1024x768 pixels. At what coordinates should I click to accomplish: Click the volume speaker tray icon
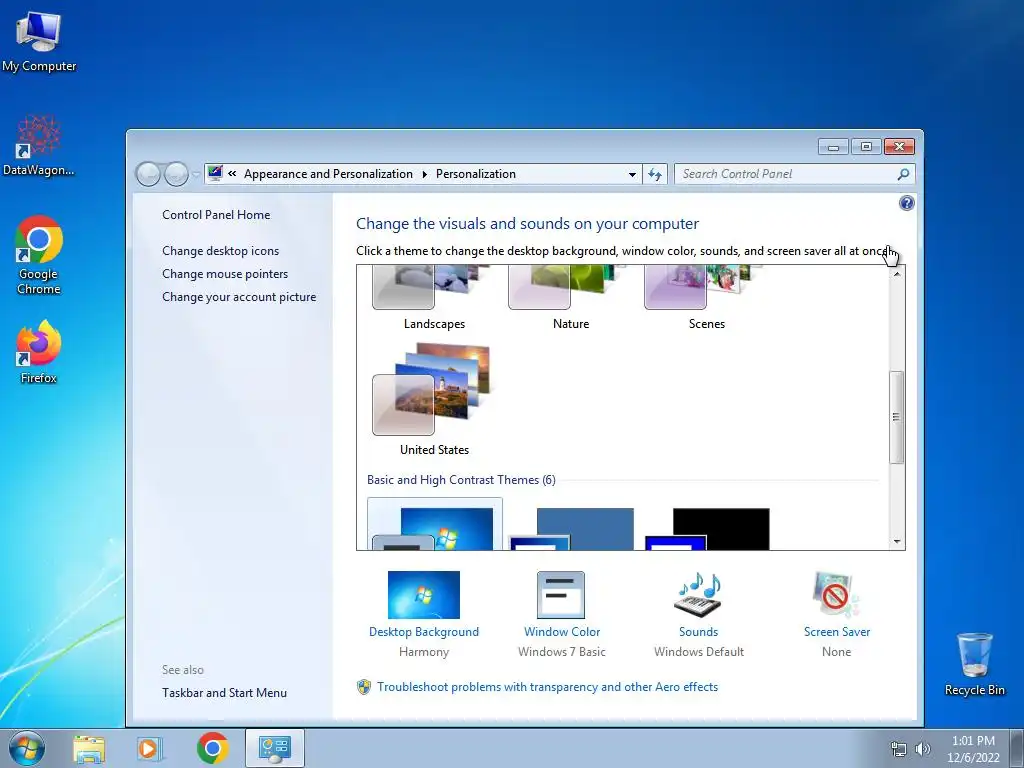click(x=923, y=749)
